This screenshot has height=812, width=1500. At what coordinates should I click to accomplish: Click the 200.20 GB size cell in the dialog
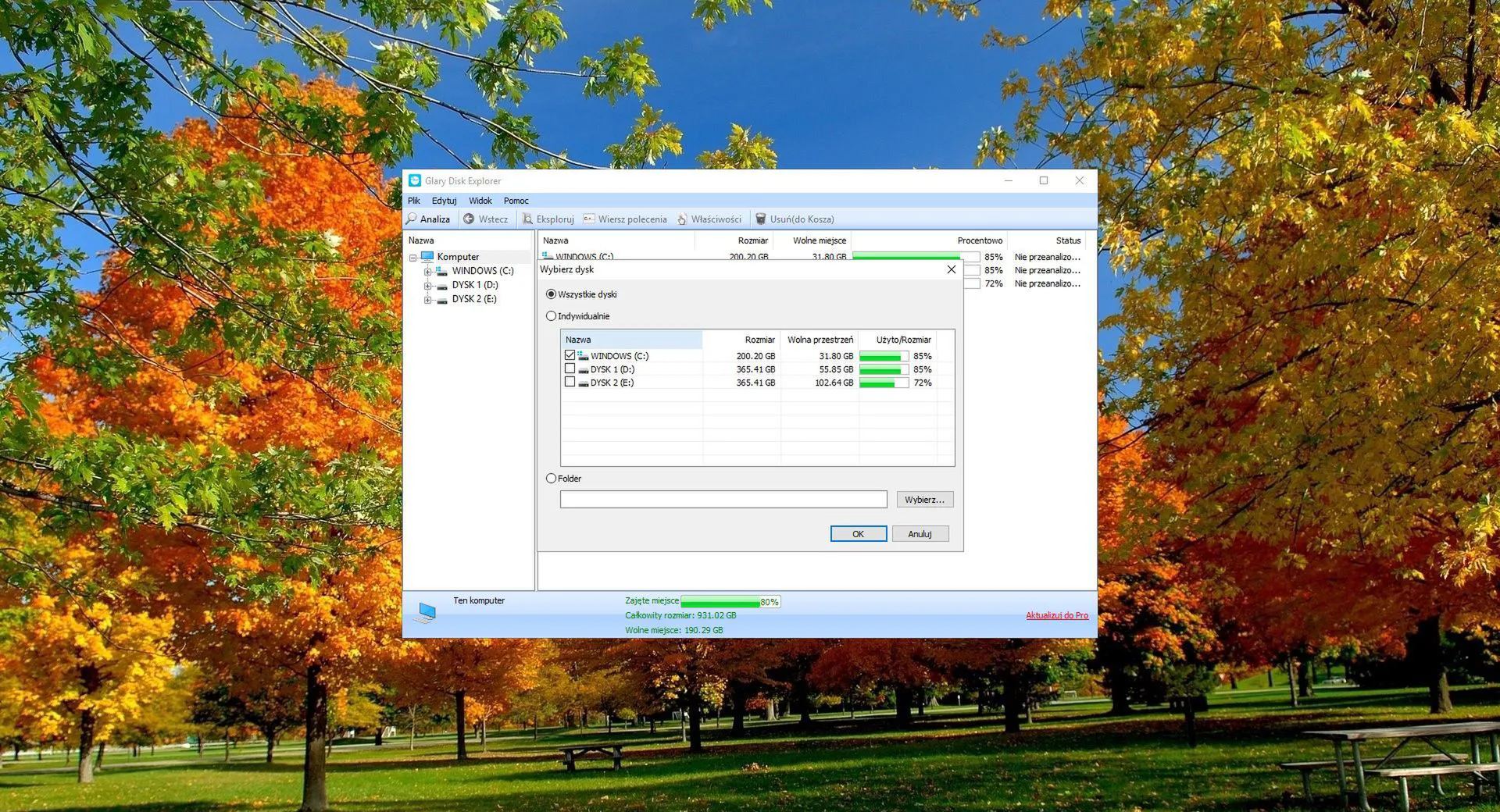755,356
